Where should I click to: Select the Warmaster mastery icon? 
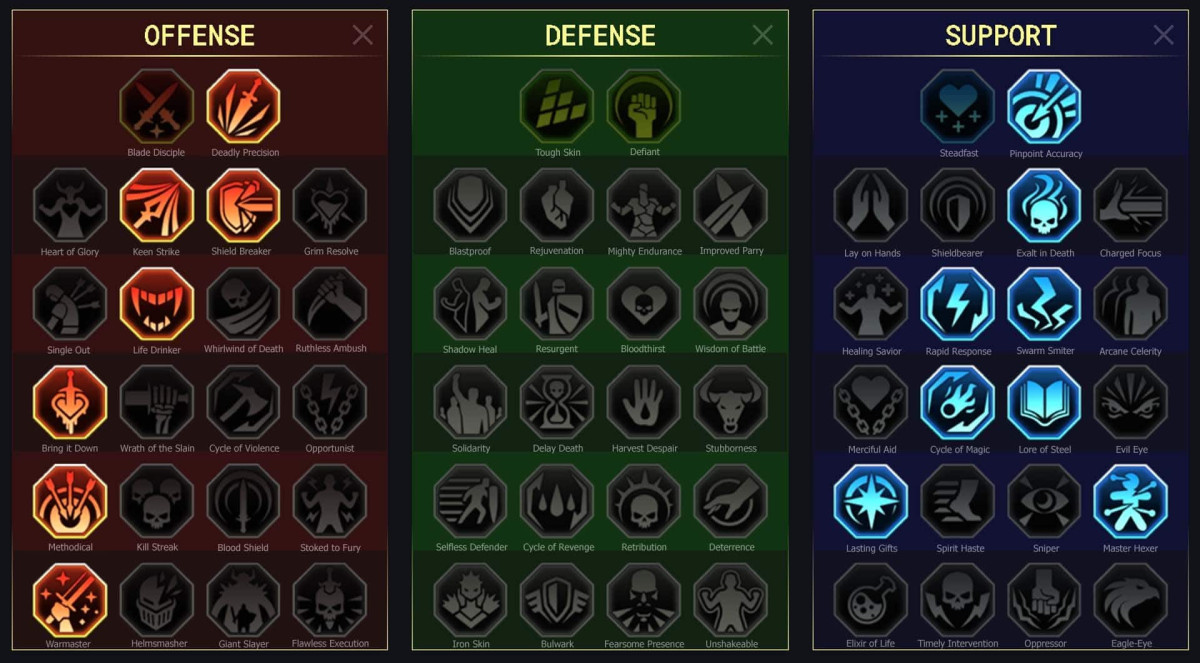pos(69,600)
